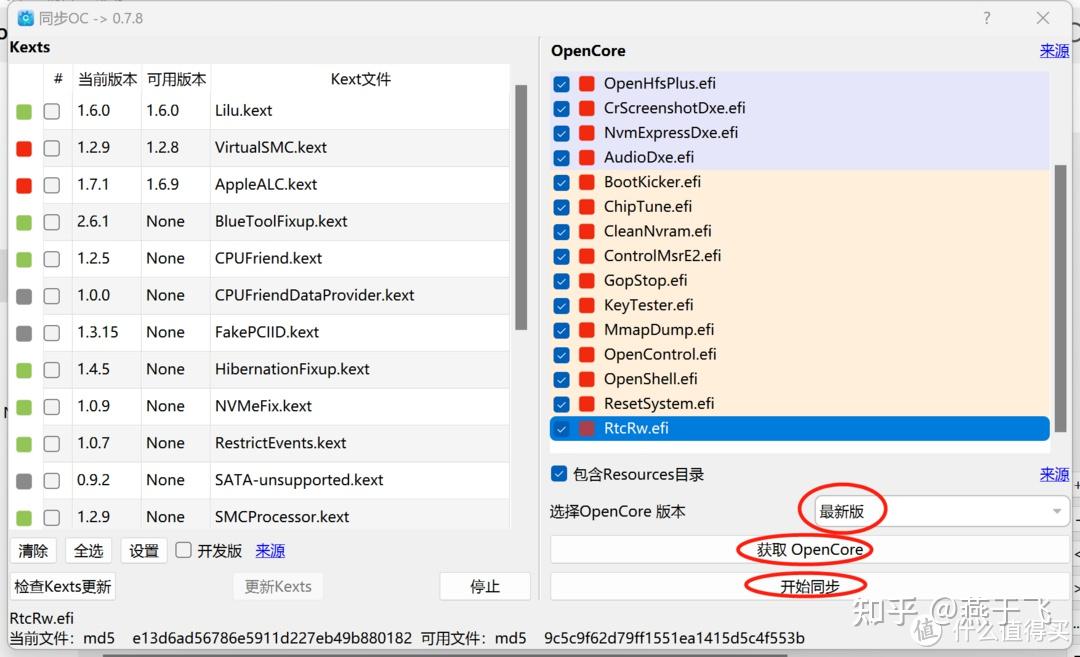The height and width of the screenshot is (657, 1080).
Task: Open the 设置 button
Action: [144, 551]
